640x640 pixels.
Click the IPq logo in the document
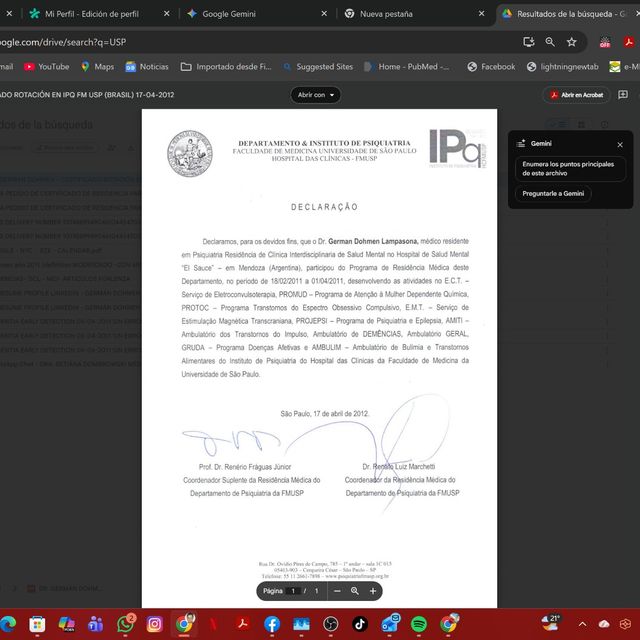(x=458, y=148)
